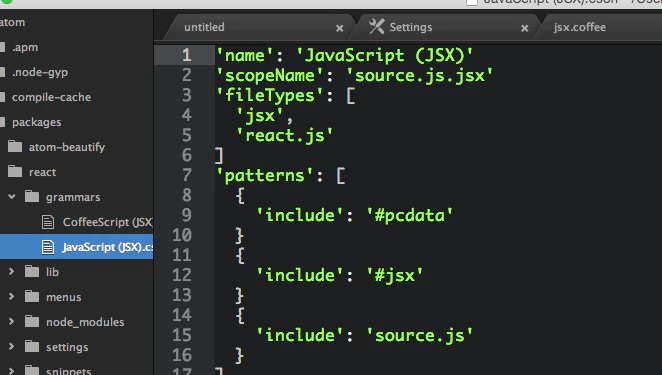Open the Settings tab
Screen dimensions: 662x375
[410, 27]
